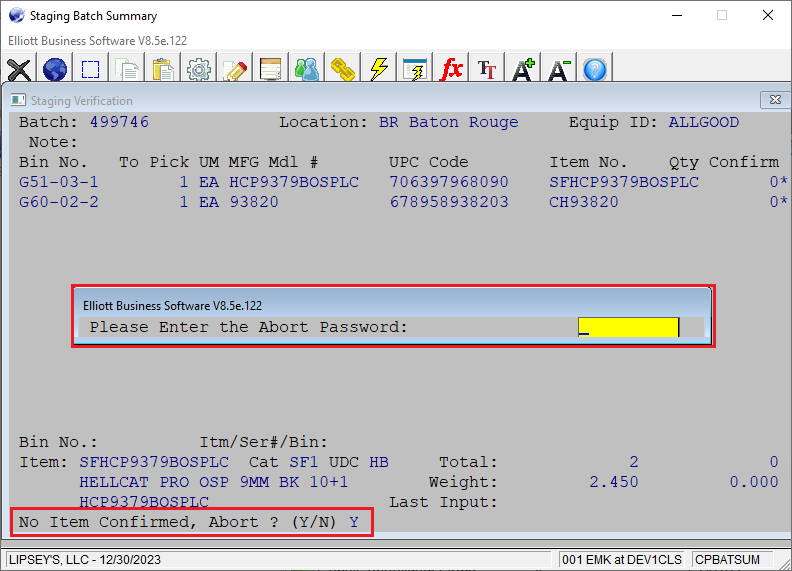
Task: Close the Staging Verification panel
Action: pyautogui.click(x=775, y=100)
